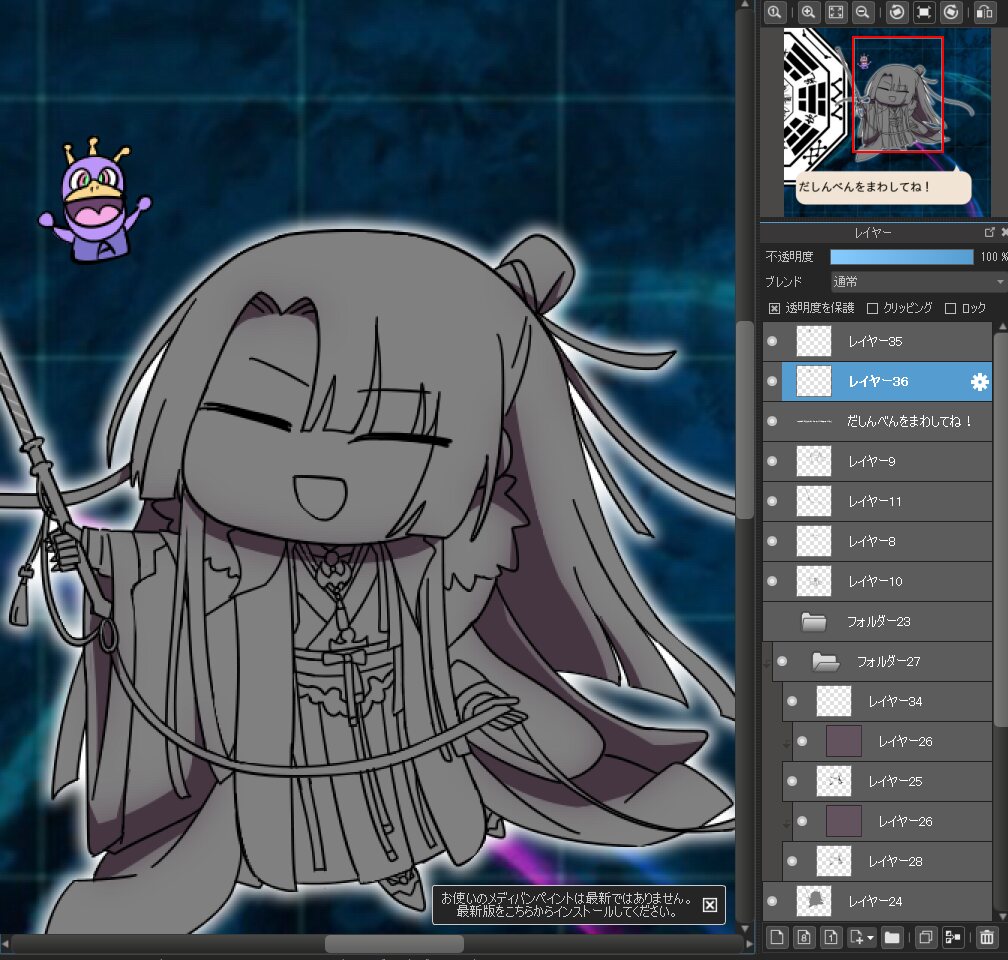Open the ブレンド mode dropdown
The image size is (1008, 960).
pyautogui.click(x=918, y=282)
